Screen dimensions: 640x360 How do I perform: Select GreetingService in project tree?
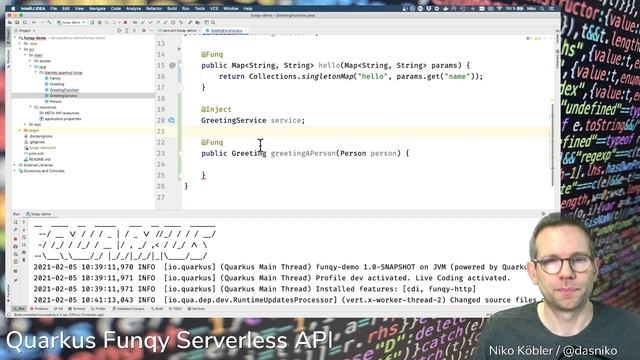[x=63, y=96]
